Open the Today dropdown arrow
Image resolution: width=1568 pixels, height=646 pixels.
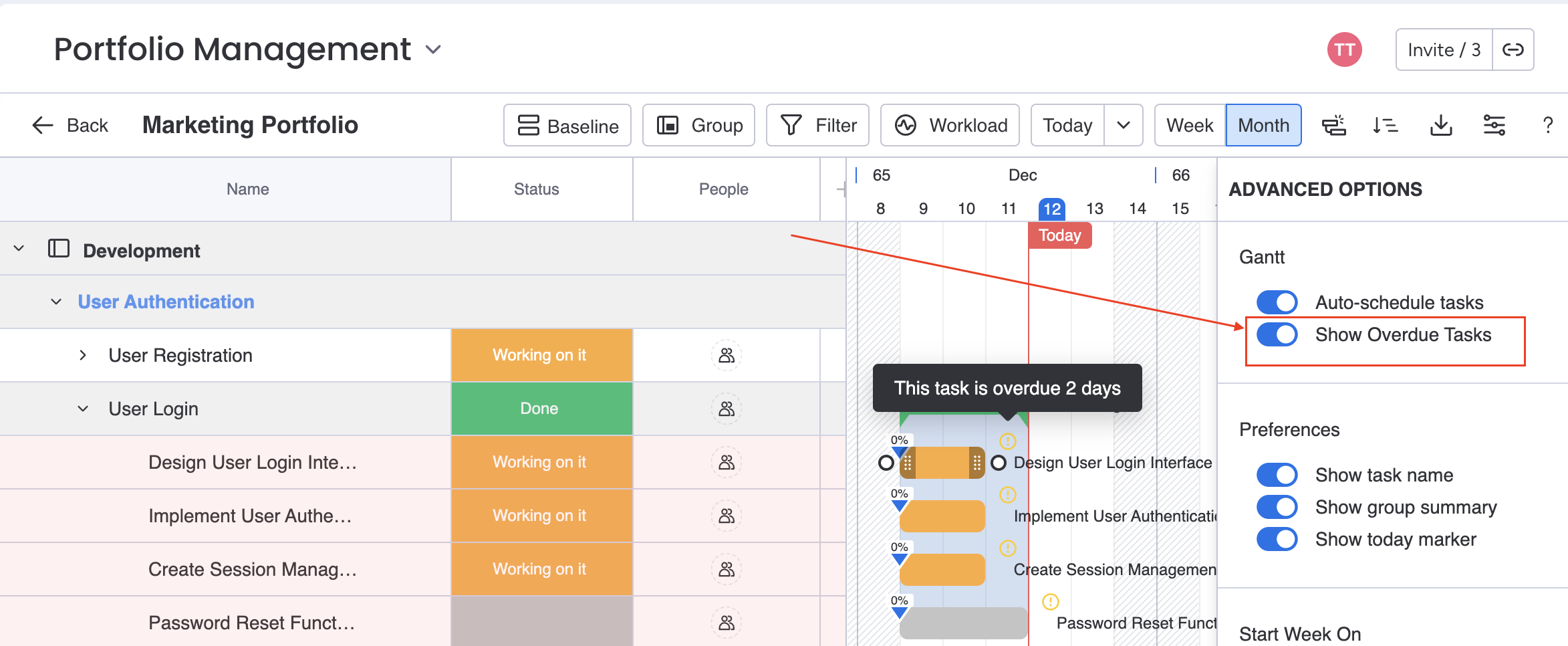pos(1124,125)
